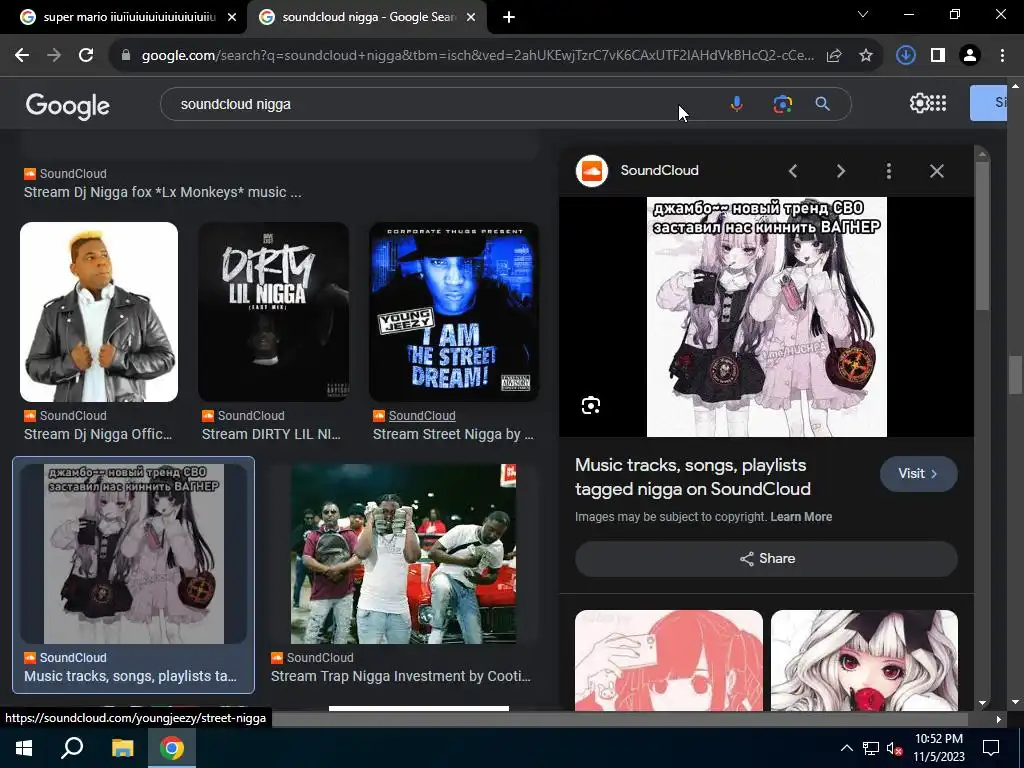Open a new browser tab
Screen dimensions: 1024x768
(x=509, y=18)
